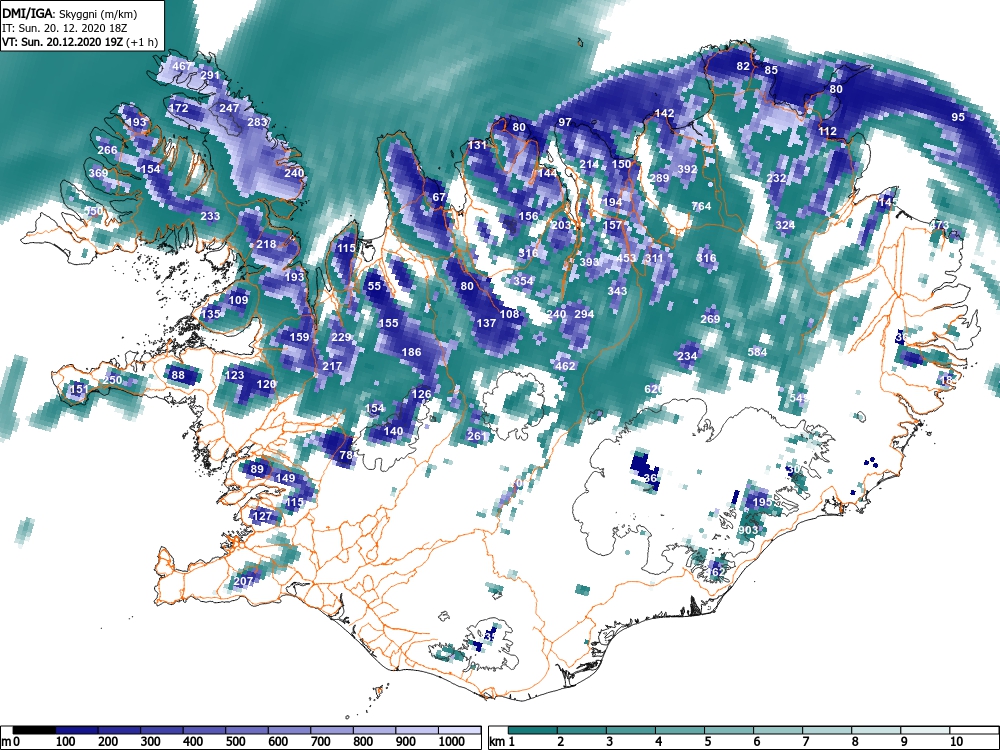Click the visibility value 214

point(589,165)
